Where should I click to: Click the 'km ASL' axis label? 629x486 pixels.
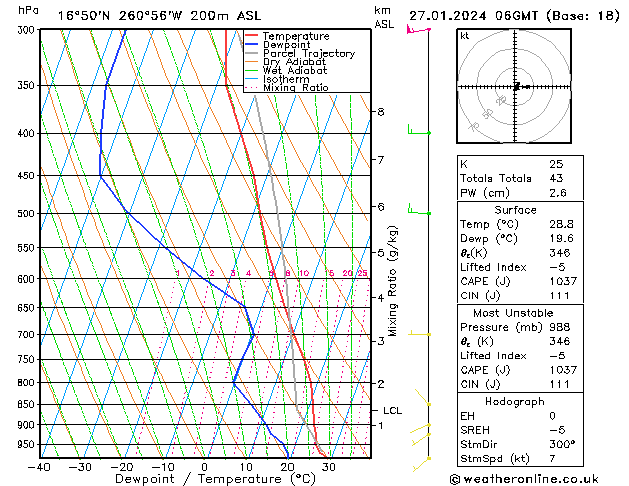click(x=383, y=17)
